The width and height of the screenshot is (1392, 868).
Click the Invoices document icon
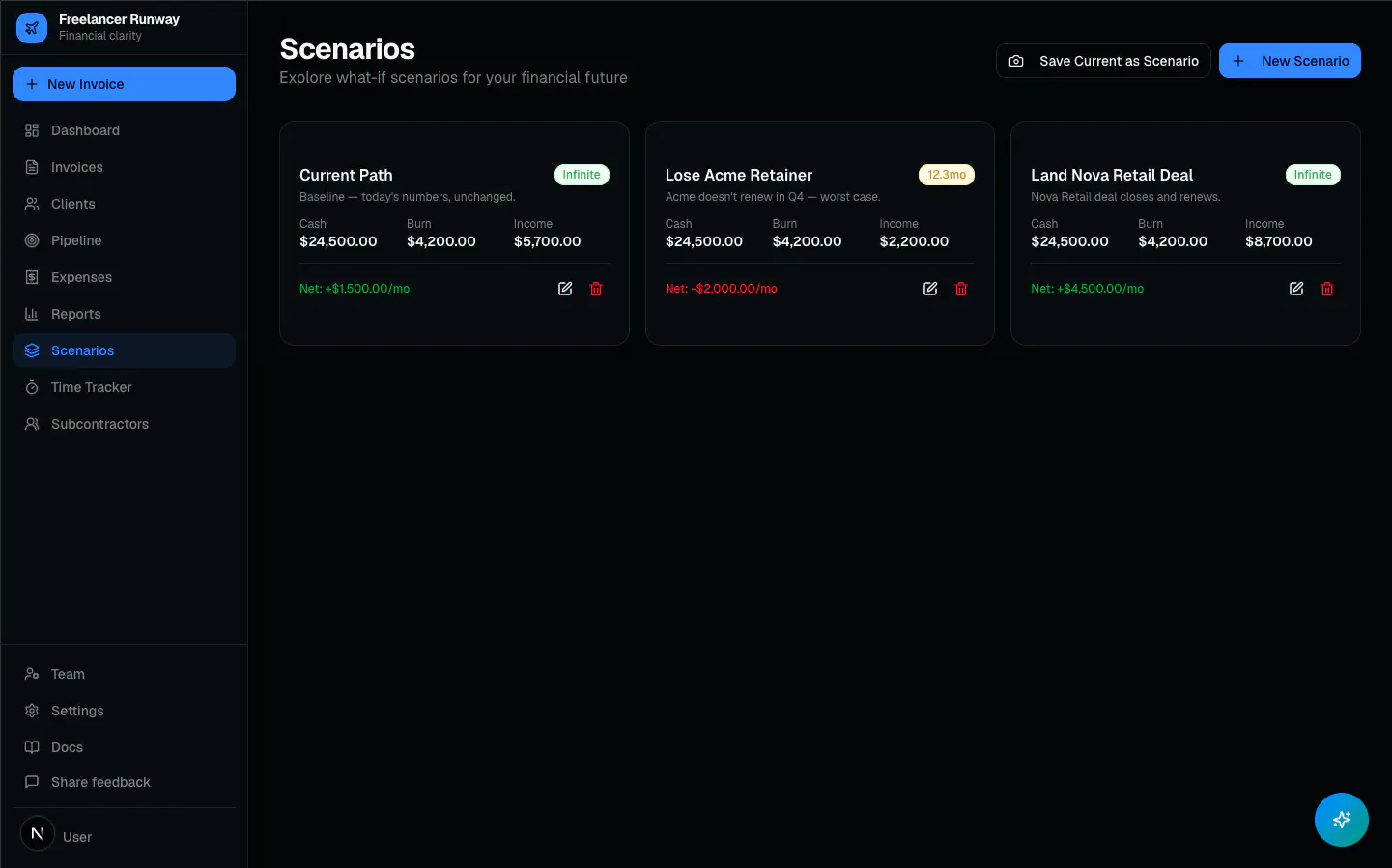click(32, 167)
